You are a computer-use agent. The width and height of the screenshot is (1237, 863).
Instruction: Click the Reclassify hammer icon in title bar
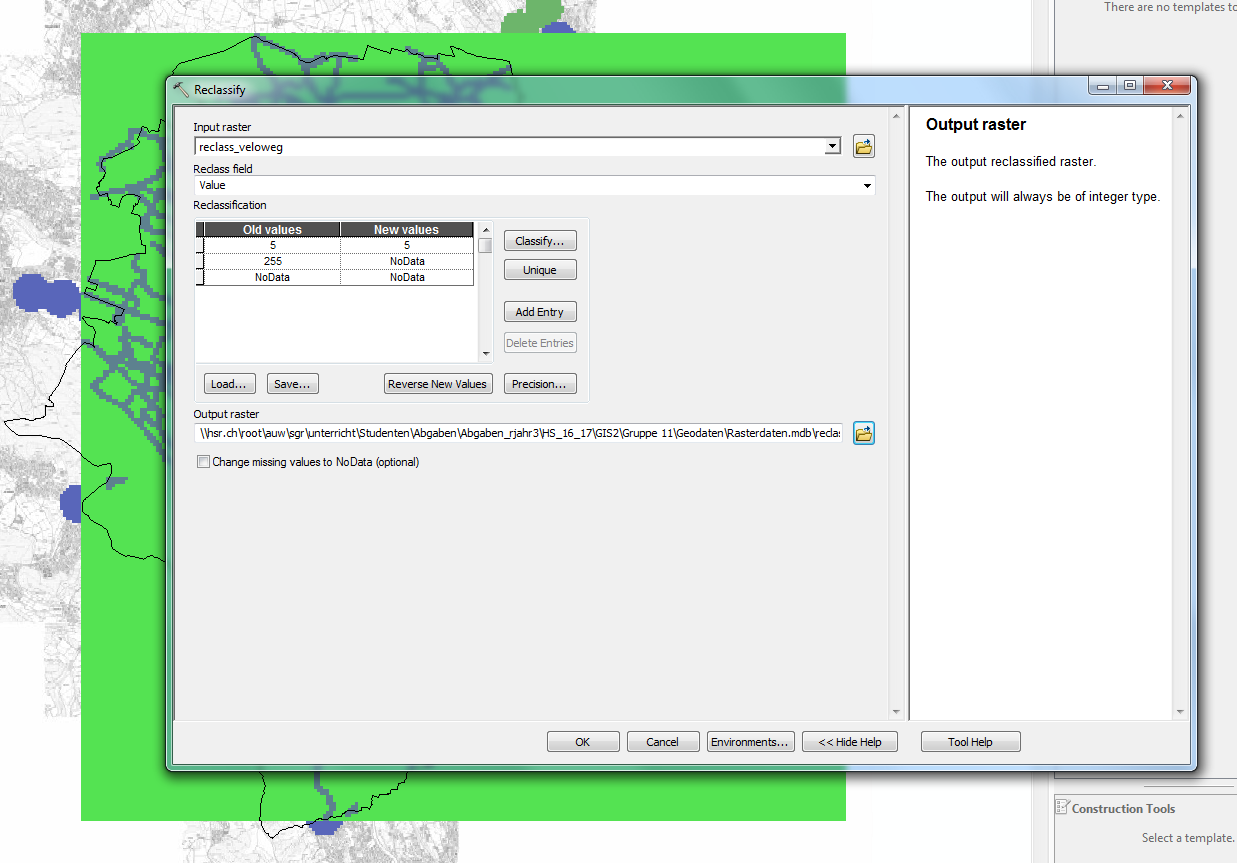[181, 89]
